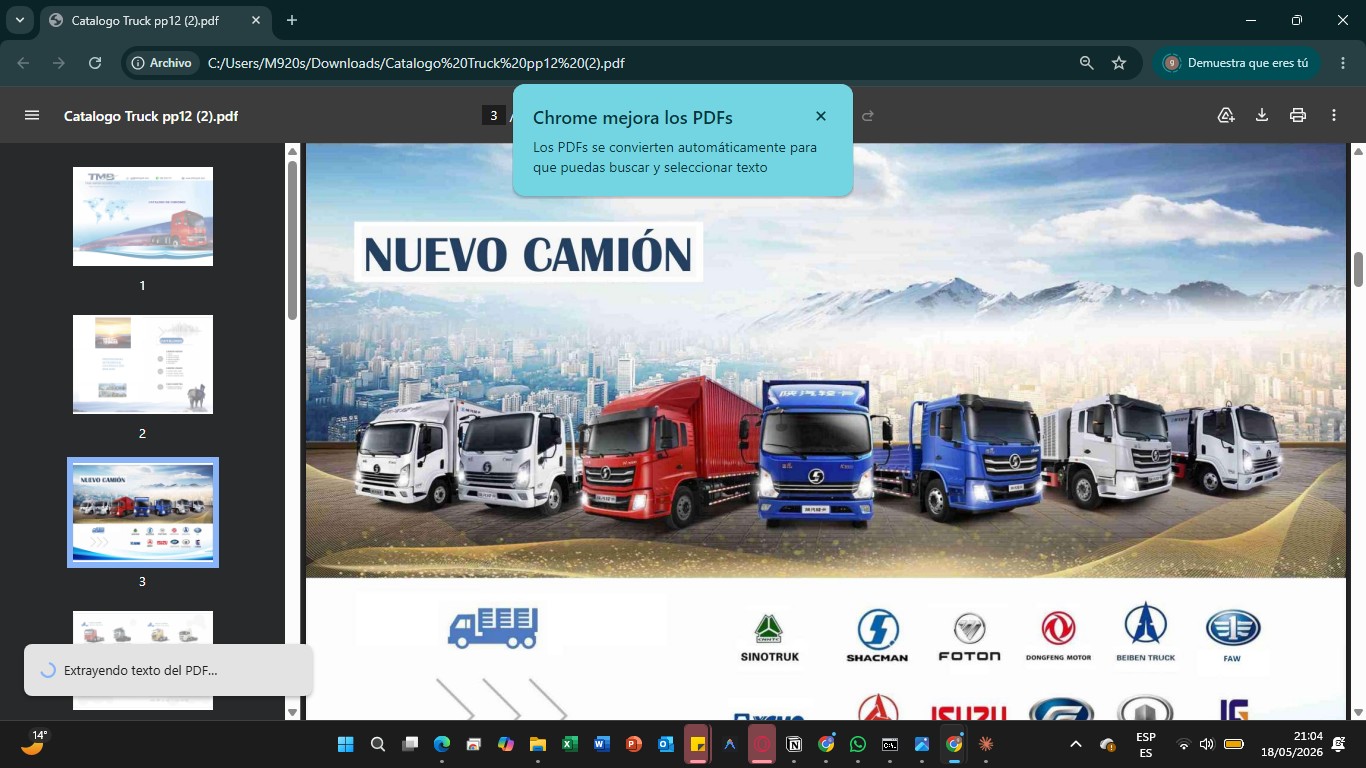Reload the page

tap(95, 62)
